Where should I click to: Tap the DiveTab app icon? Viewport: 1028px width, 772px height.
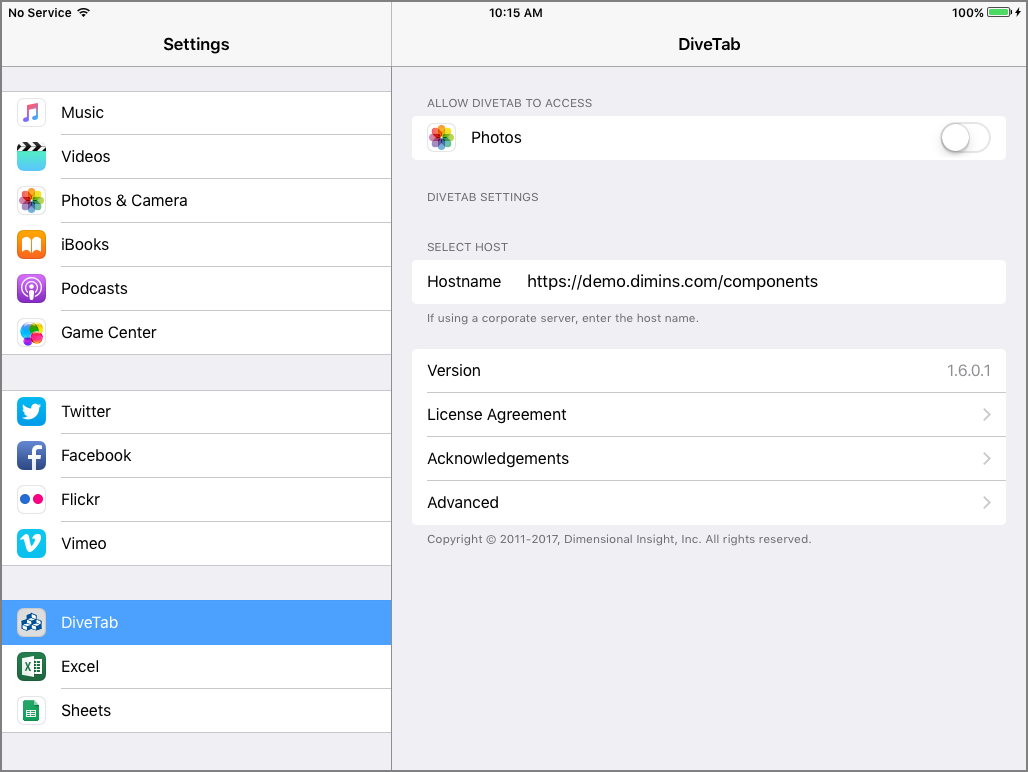(x=31, y=623)
